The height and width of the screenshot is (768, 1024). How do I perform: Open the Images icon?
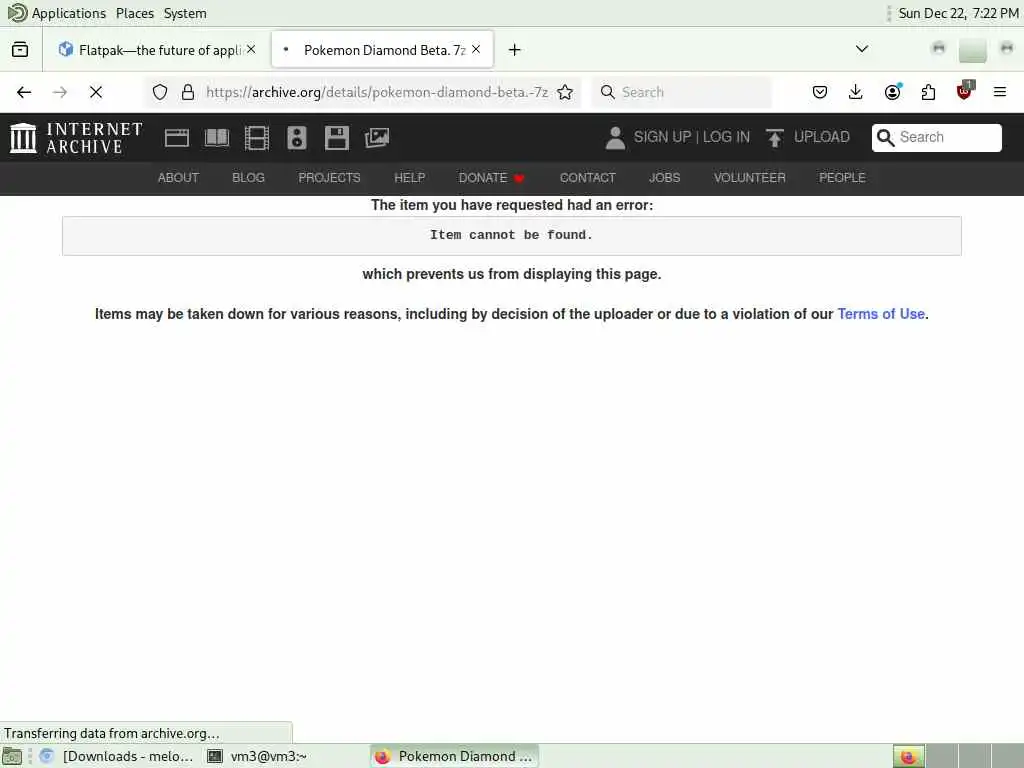click(x=377, y=138)
